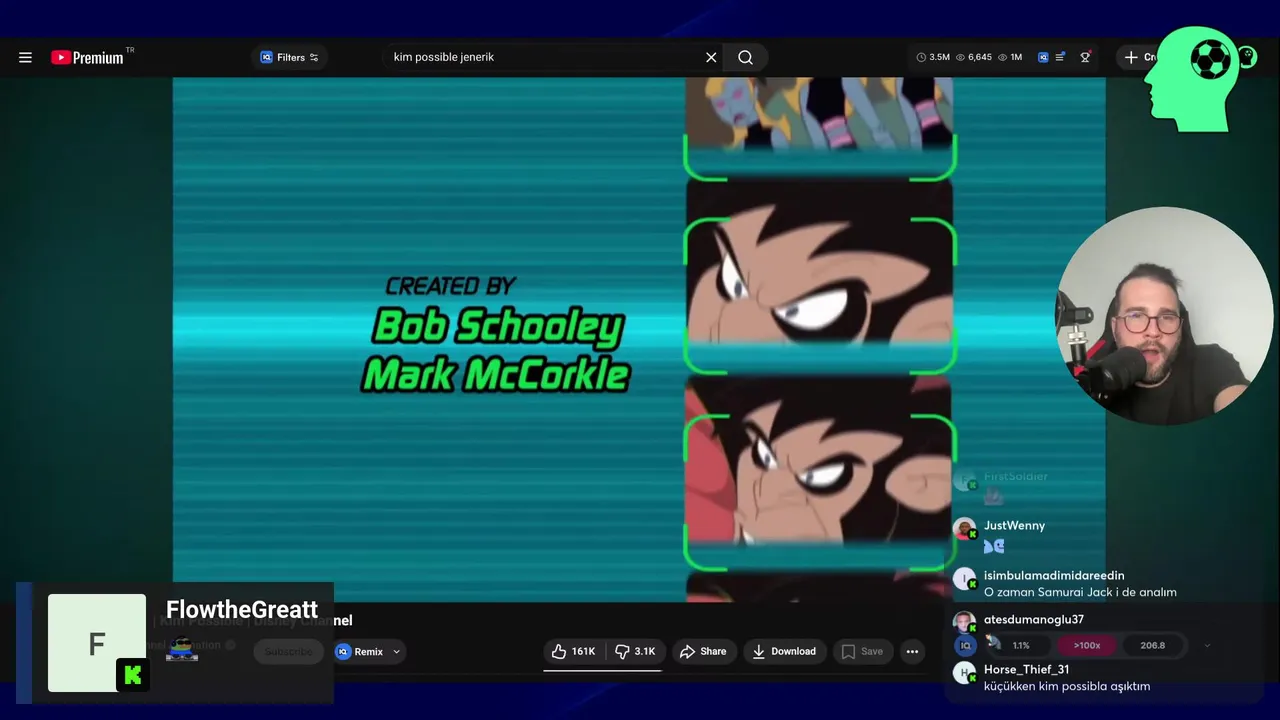This screenshot has height=720, width=1280.
Task: Dislike the video showing 3.1K
Action: pyautogui.click(x=635, y=651)
